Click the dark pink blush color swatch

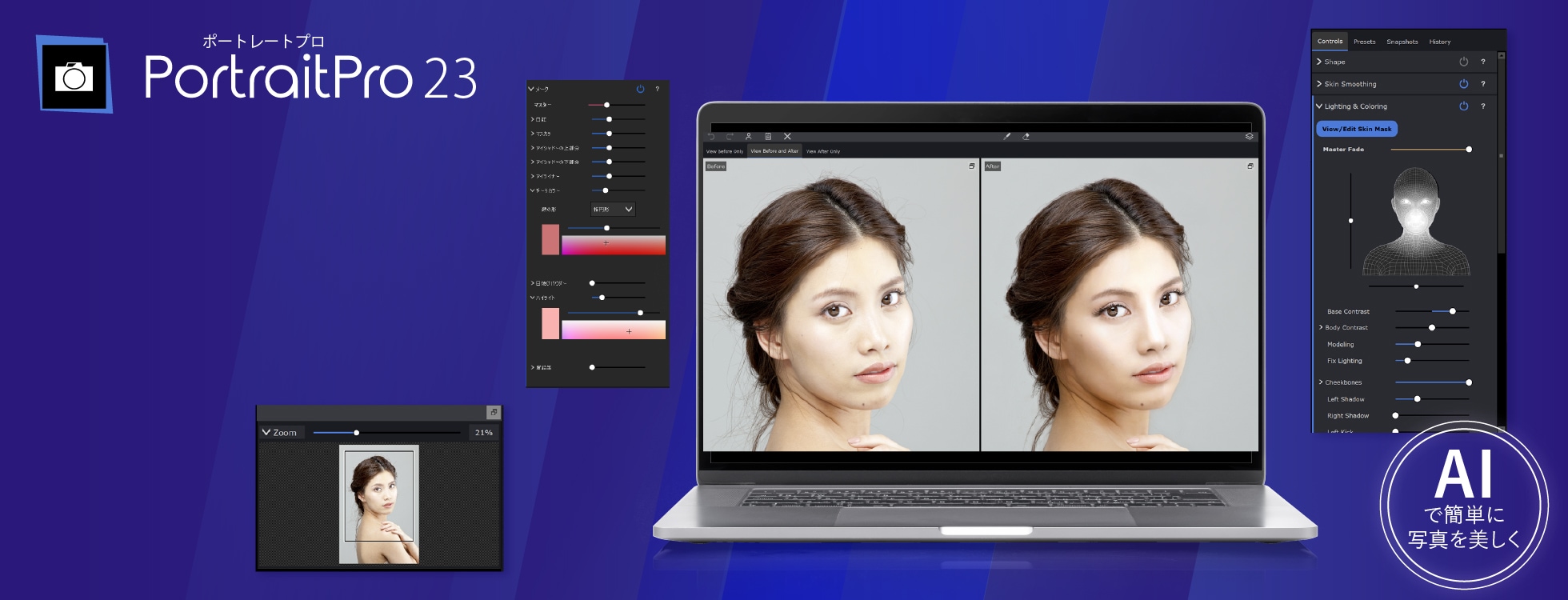(x=550, y=240)
